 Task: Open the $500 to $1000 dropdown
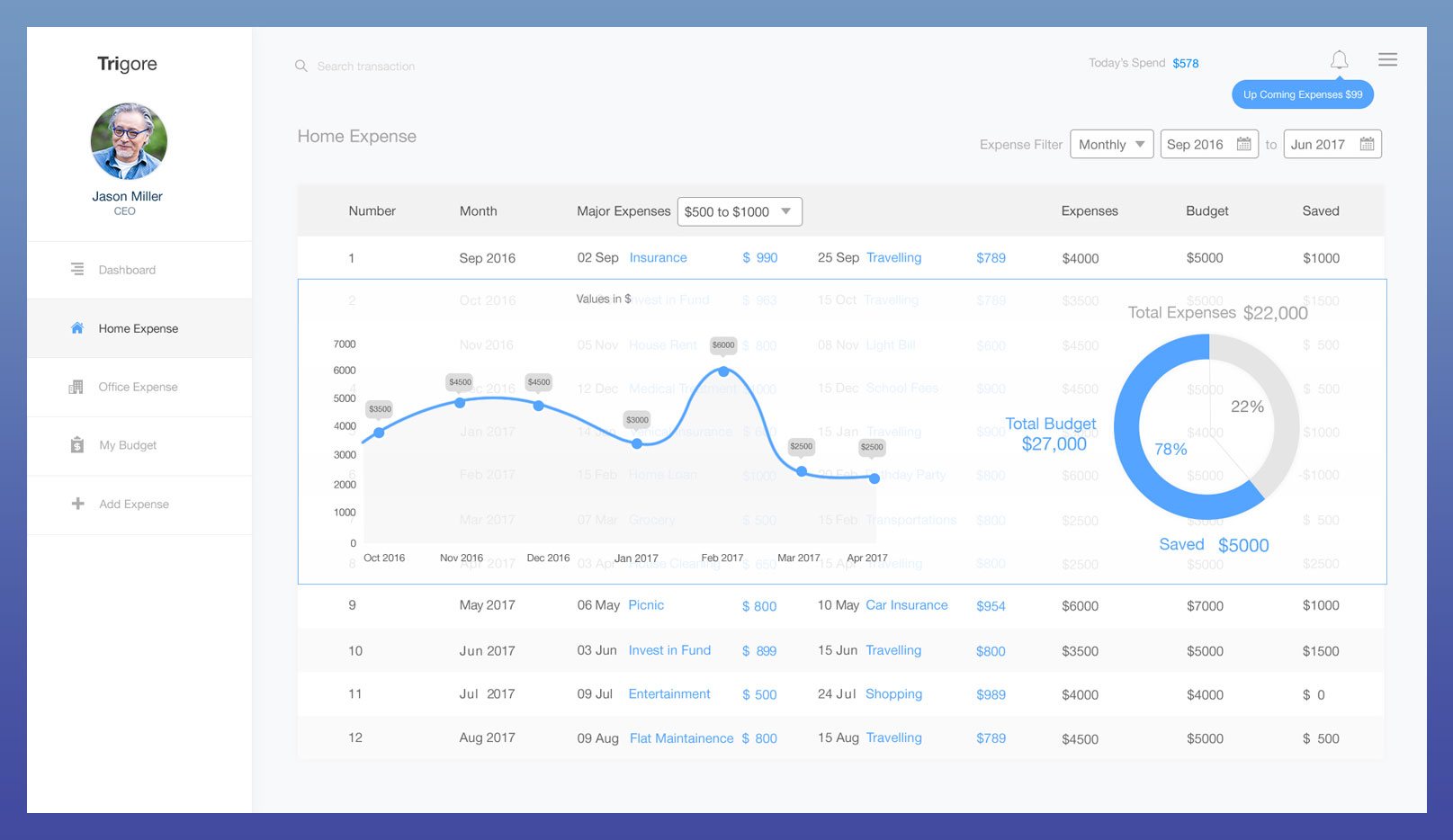click(x=739, y=211)
